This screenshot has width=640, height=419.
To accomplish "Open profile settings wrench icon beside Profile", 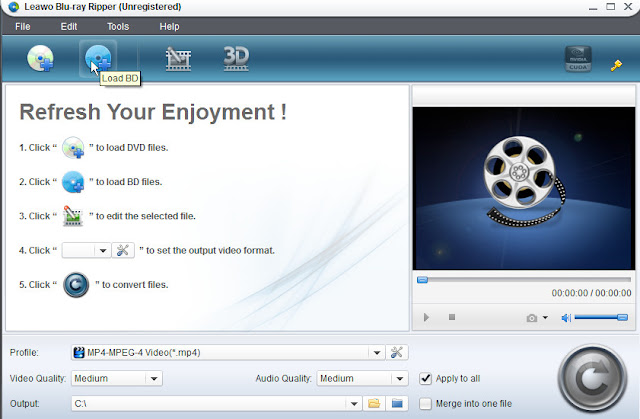I will pyautogui.click(x=397, y=352).
